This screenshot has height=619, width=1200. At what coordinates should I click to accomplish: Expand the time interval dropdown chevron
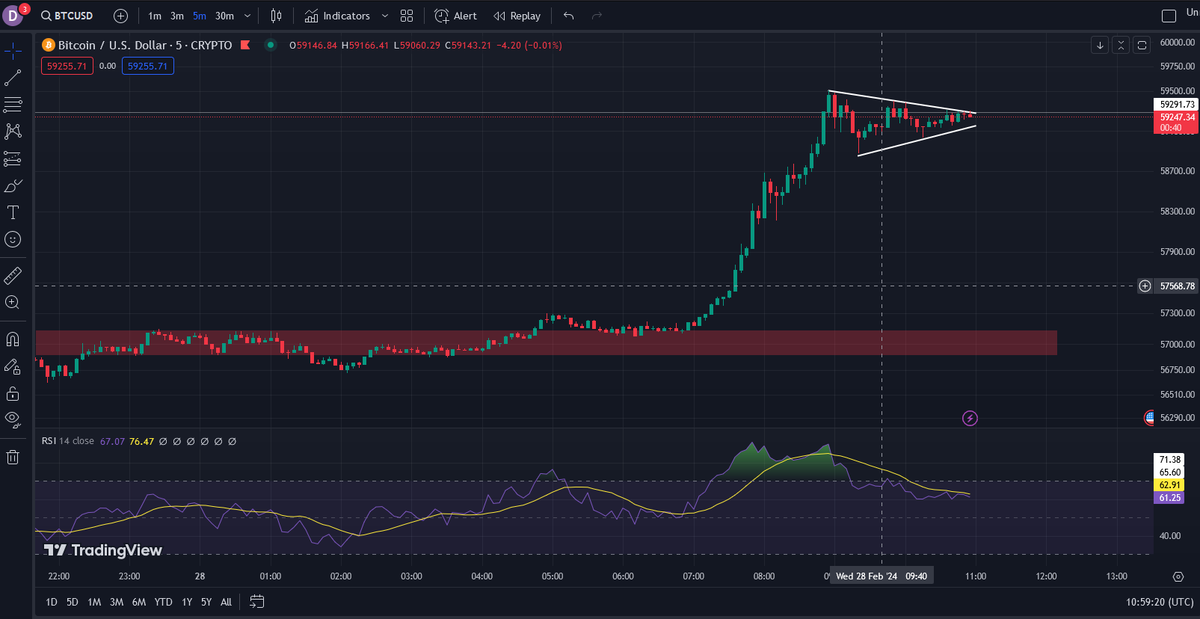click(247, 16)
